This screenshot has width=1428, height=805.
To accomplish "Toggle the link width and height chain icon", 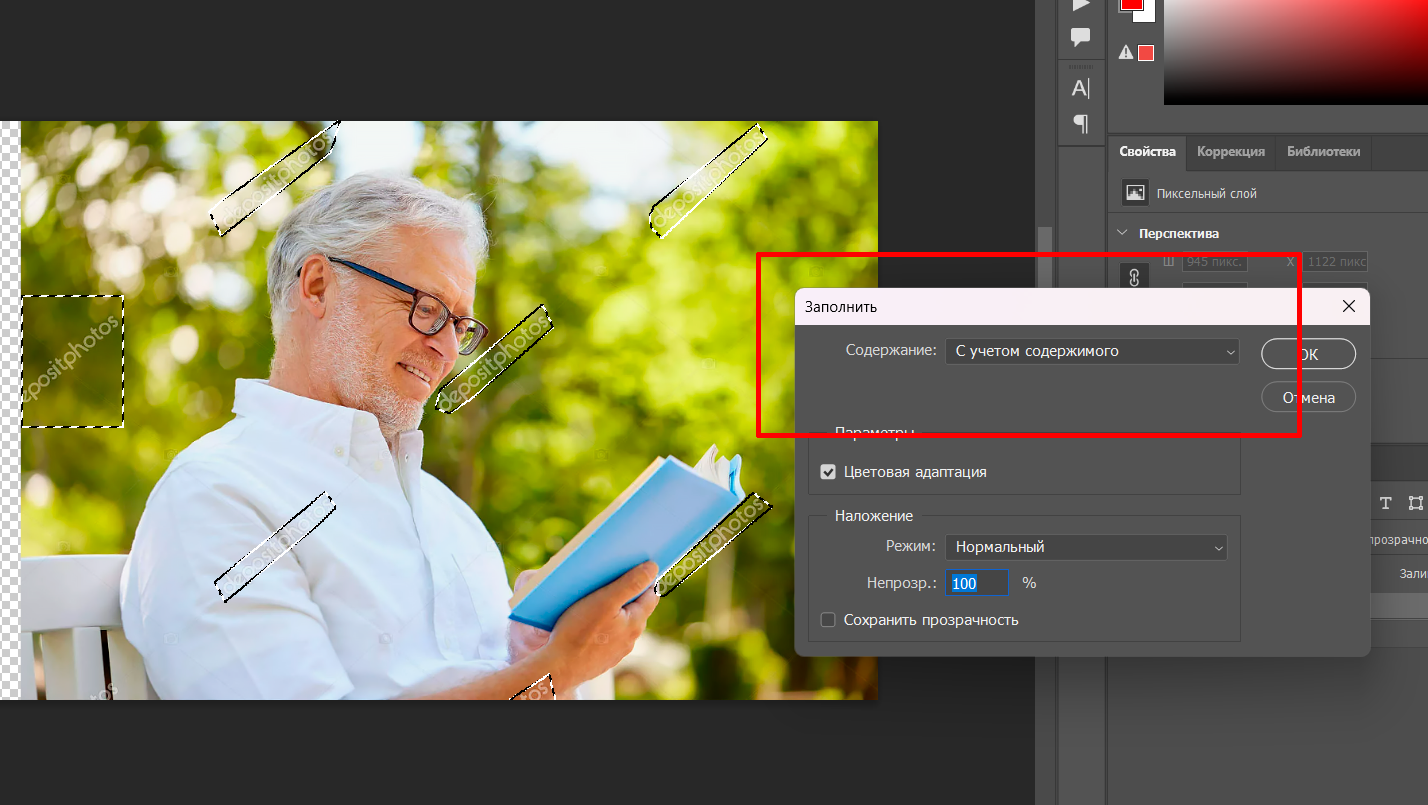I will pos(1134,277).
